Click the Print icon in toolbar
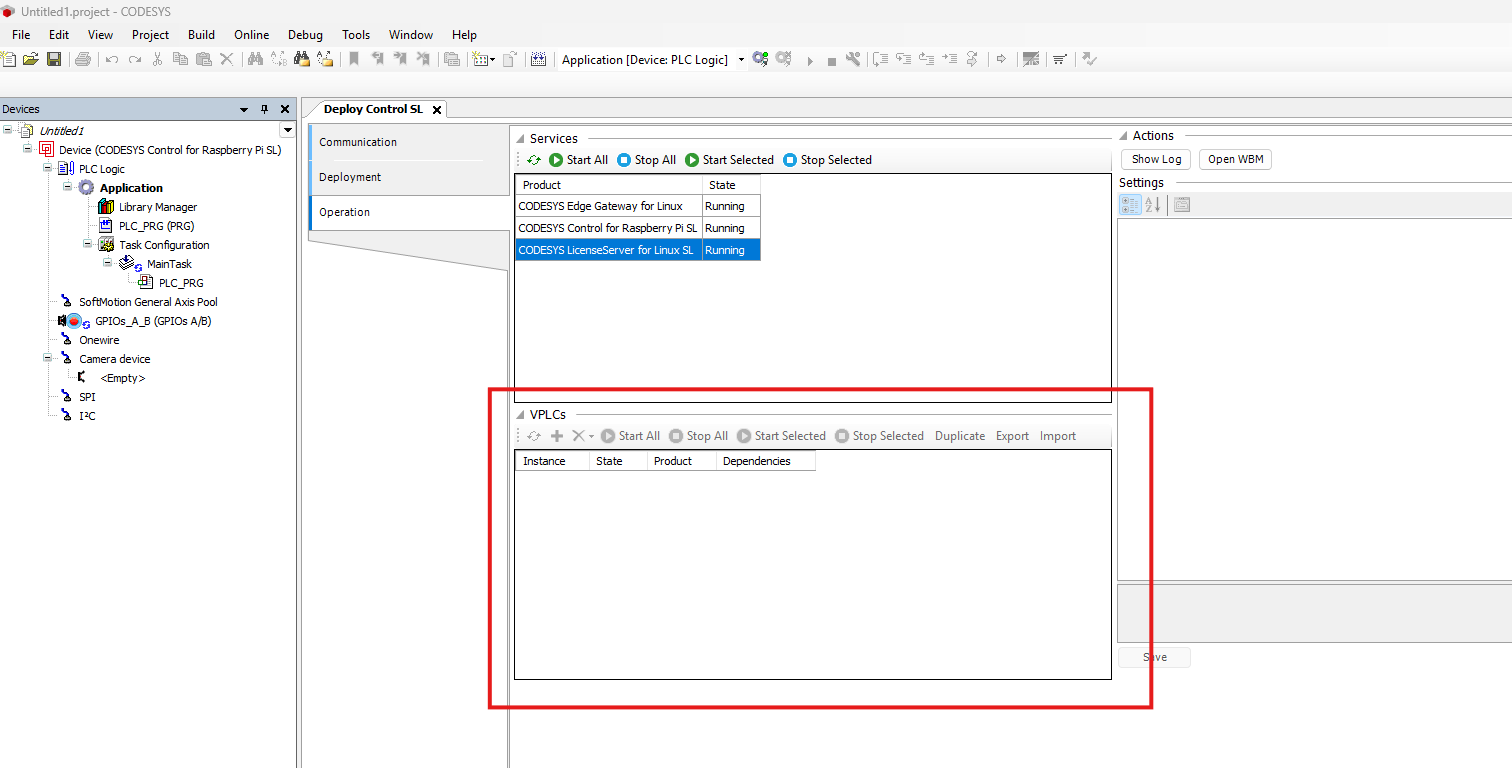Screen dimensions: 1512x768 click(x=83, y=60)
